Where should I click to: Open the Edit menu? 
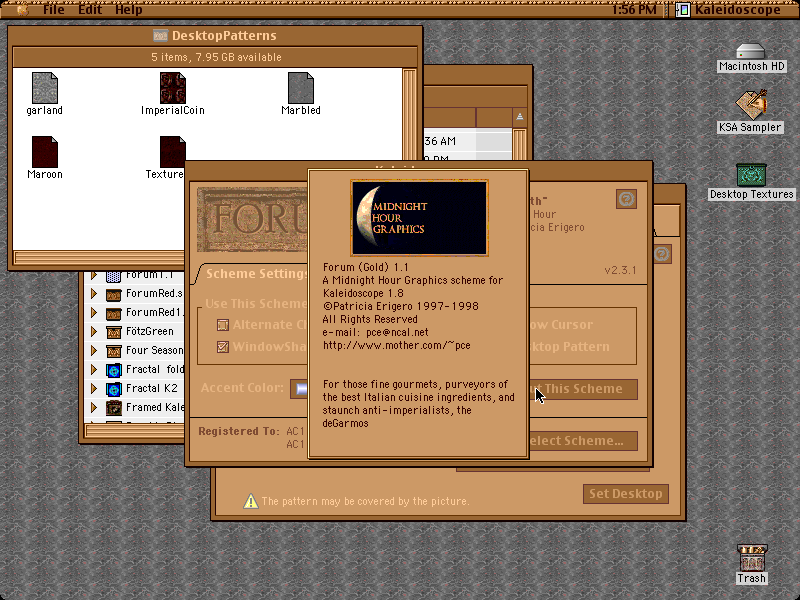90,10
